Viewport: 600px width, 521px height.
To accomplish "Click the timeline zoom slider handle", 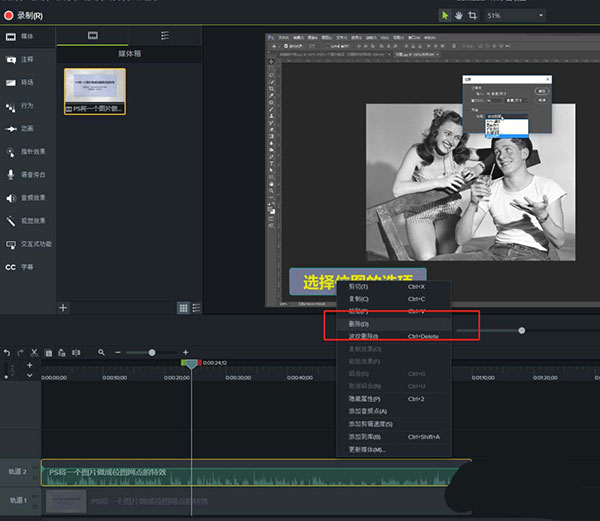I will pyautogui.click(x=152, y=352).
